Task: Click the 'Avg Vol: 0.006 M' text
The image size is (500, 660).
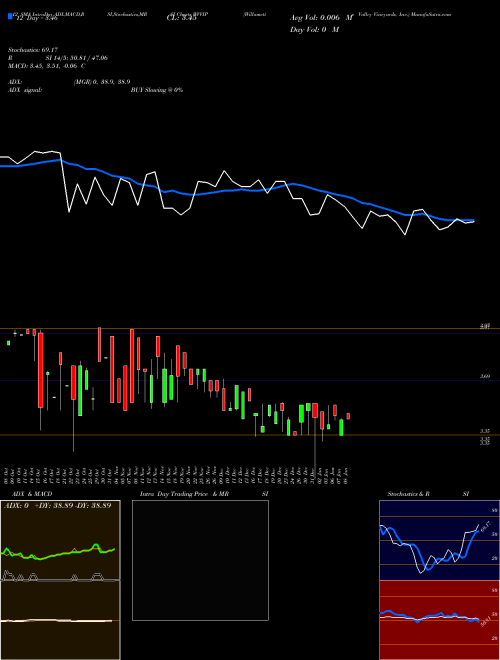Action: click(x=321, y=18)
